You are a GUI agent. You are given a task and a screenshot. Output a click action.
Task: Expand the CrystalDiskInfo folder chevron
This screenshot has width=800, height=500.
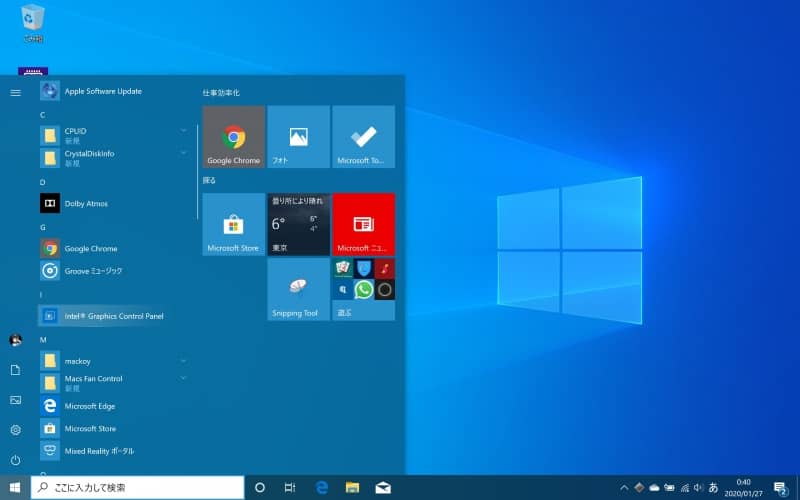click(183, 153)
